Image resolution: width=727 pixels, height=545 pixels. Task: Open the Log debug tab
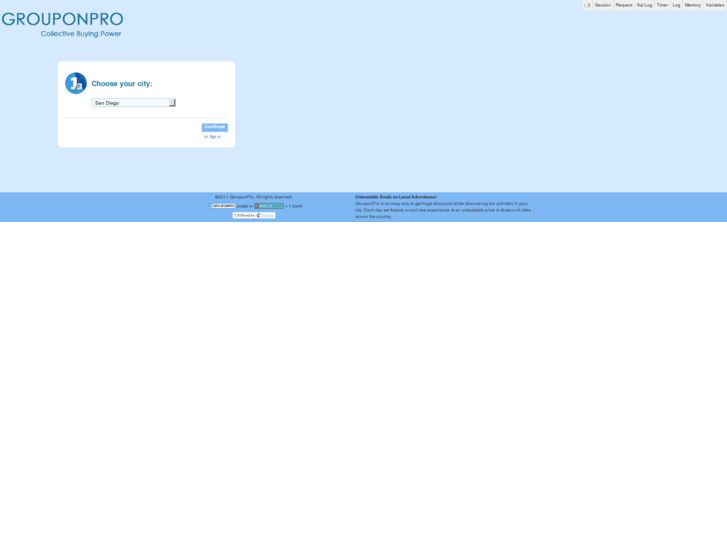[x=676, y=5]
